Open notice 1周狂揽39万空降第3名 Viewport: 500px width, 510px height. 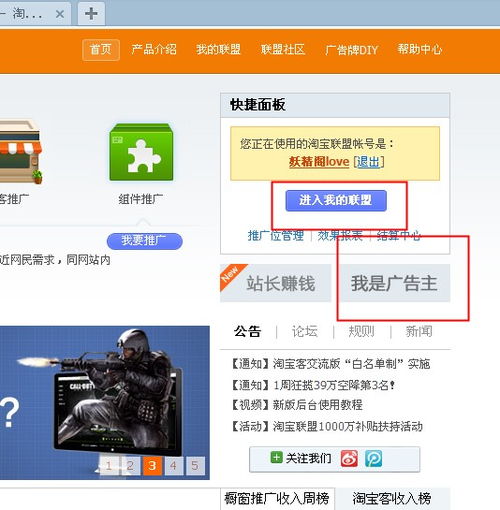[x=334, y=385]
